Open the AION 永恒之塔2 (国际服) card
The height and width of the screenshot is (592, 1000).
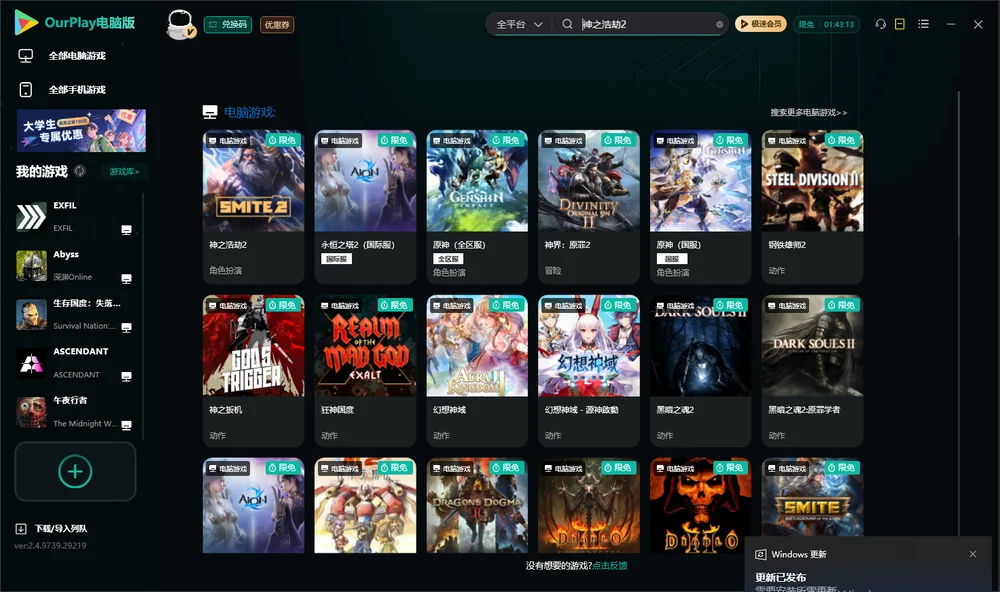365,207
